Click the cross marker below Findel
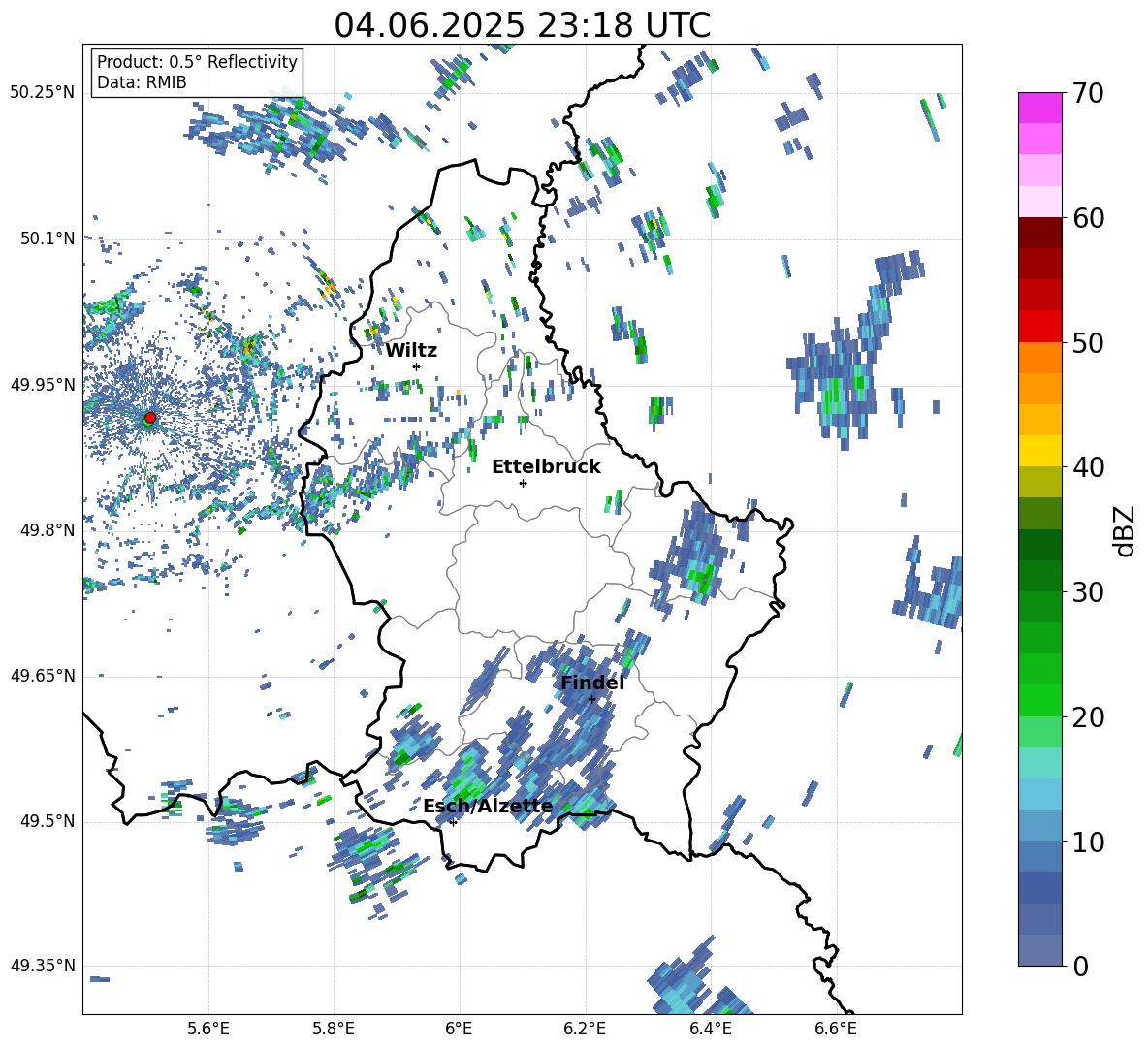 [x=591, y=700]
